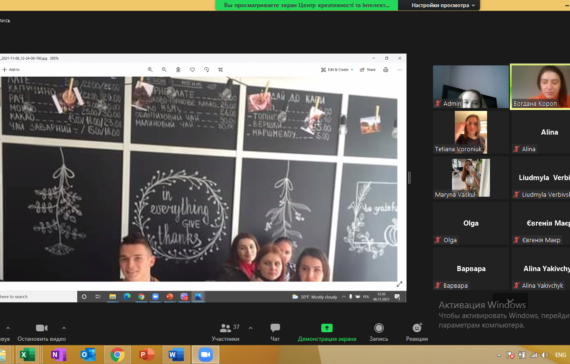
Task: Click the green Share Screen icon
Action: pos(326,328)
